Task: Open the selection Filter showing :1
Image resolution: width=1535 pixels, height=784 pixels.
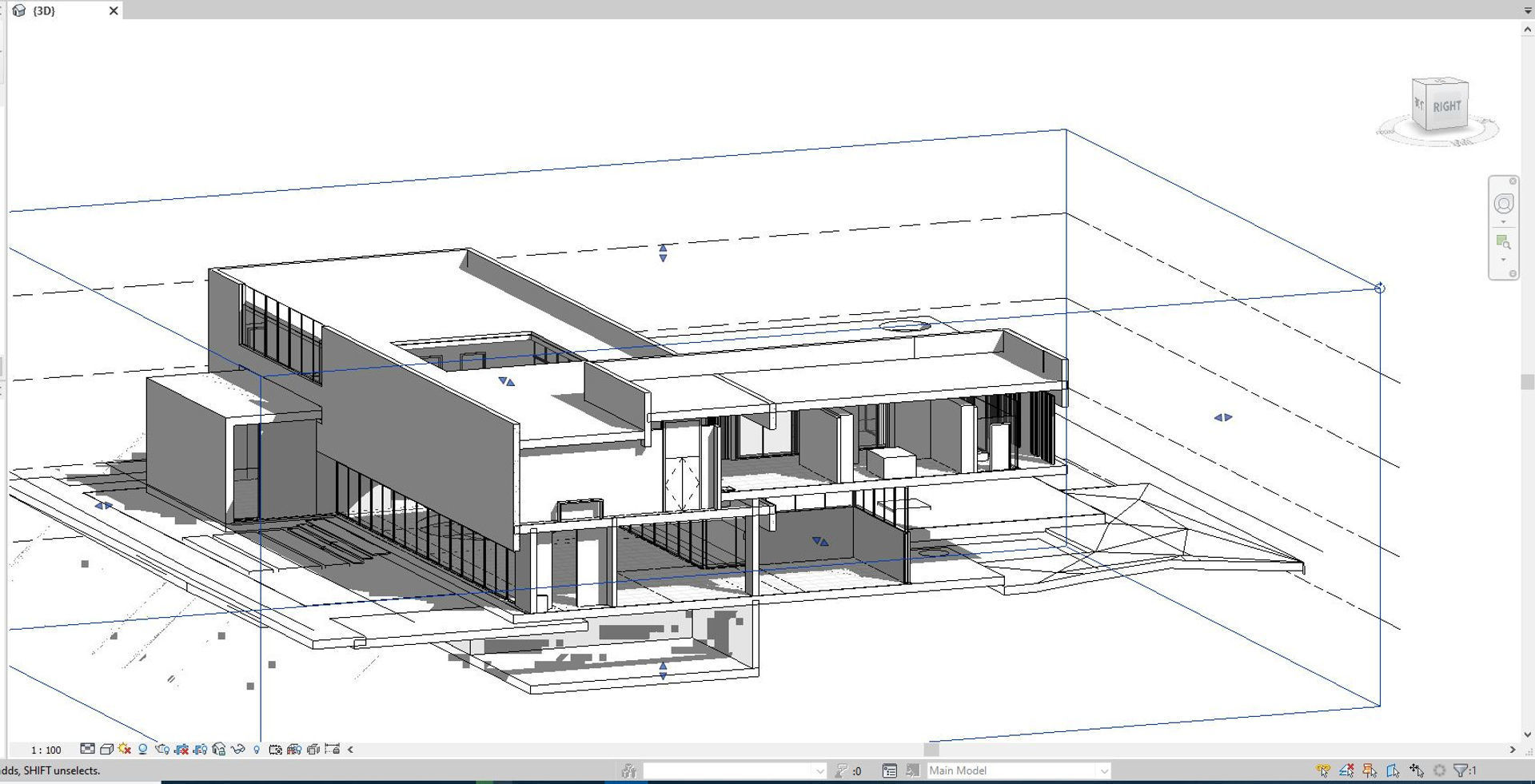Action: pyautogui.click(x=1465, y=770)
